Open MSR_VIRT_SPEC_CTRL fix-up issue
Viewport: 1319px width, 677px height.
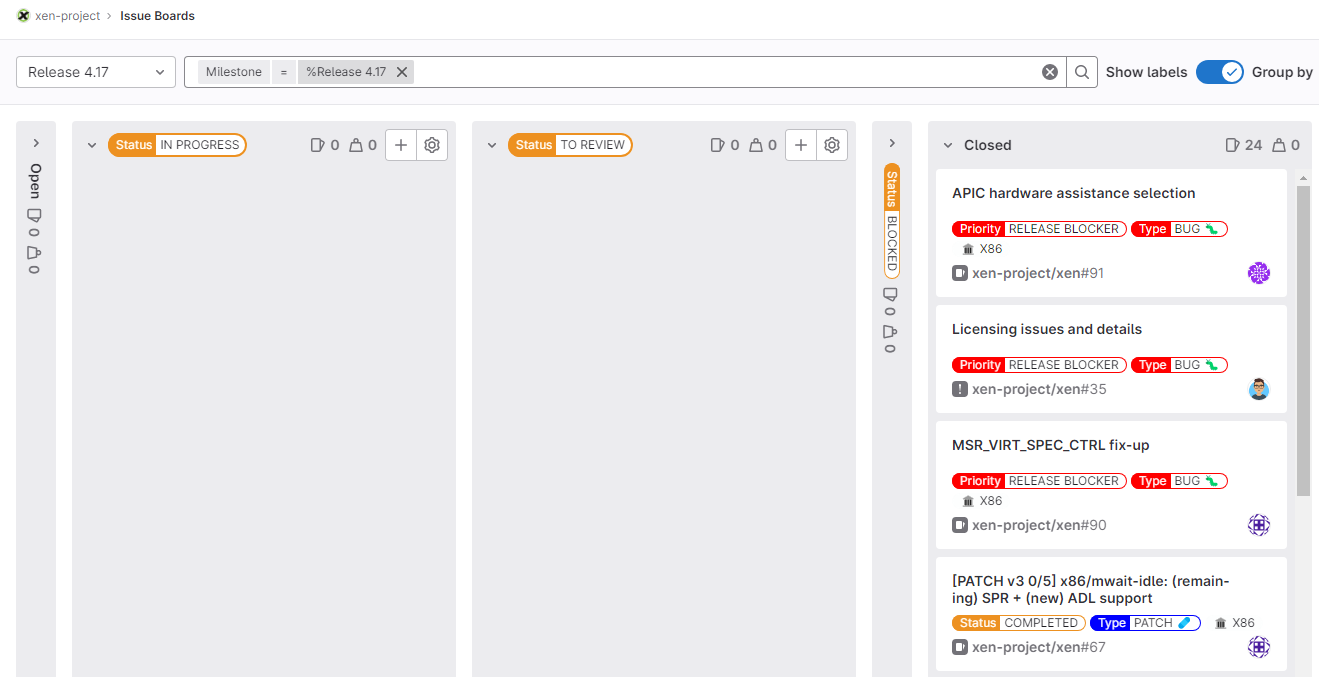point(1051,445)
